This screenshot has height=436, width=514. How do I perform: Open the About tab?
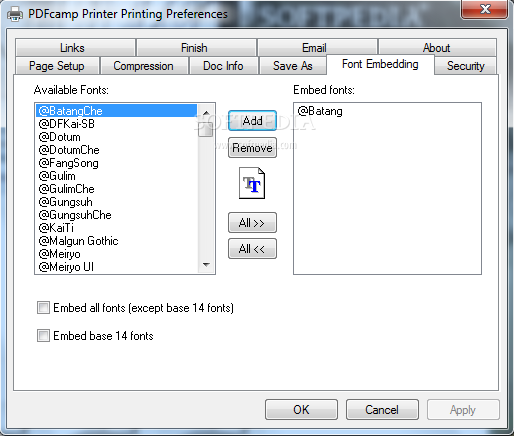tap(437, 48)
